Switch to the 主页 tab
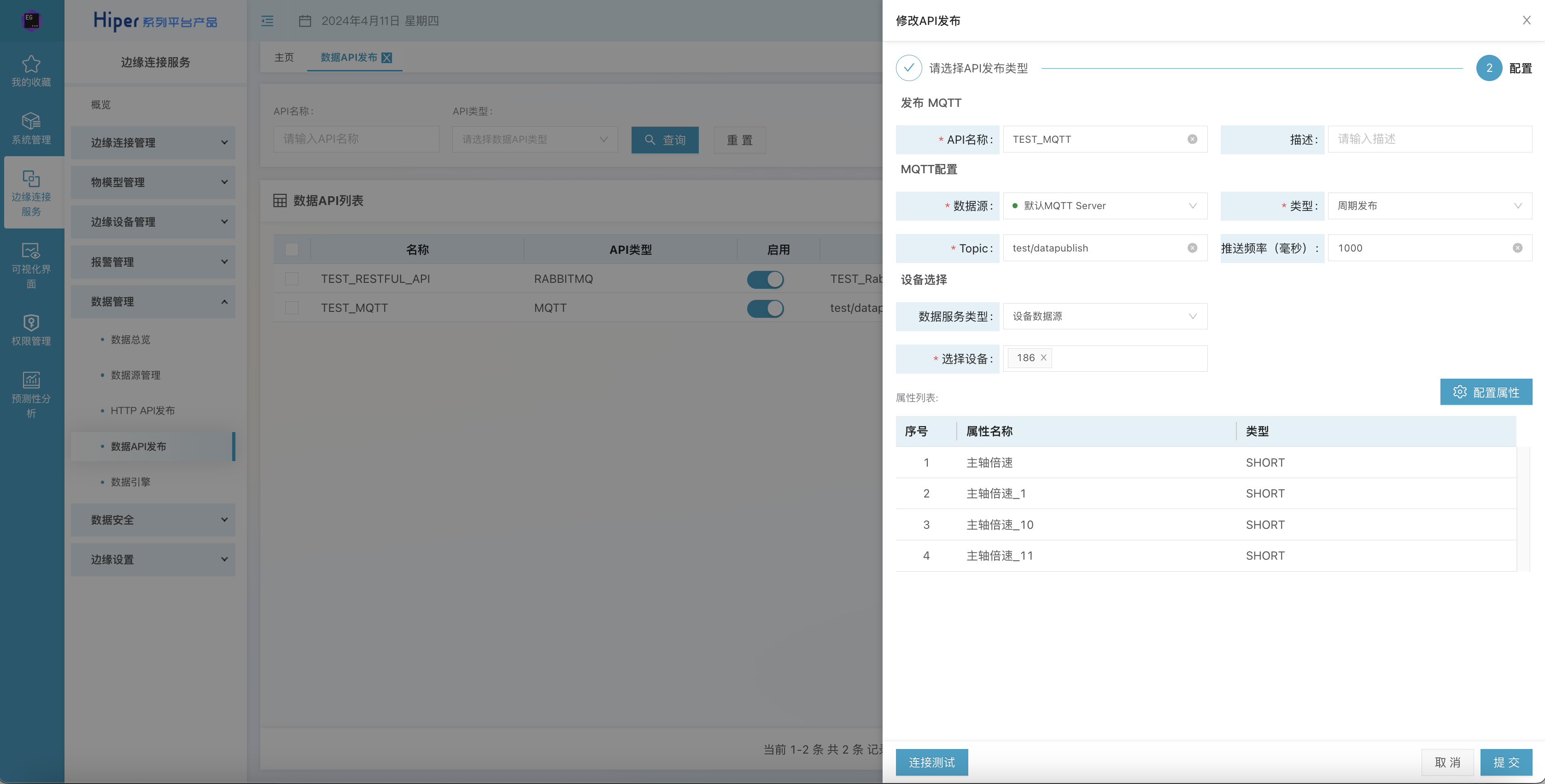This screenshot has height=784, width=1545. 284,58
